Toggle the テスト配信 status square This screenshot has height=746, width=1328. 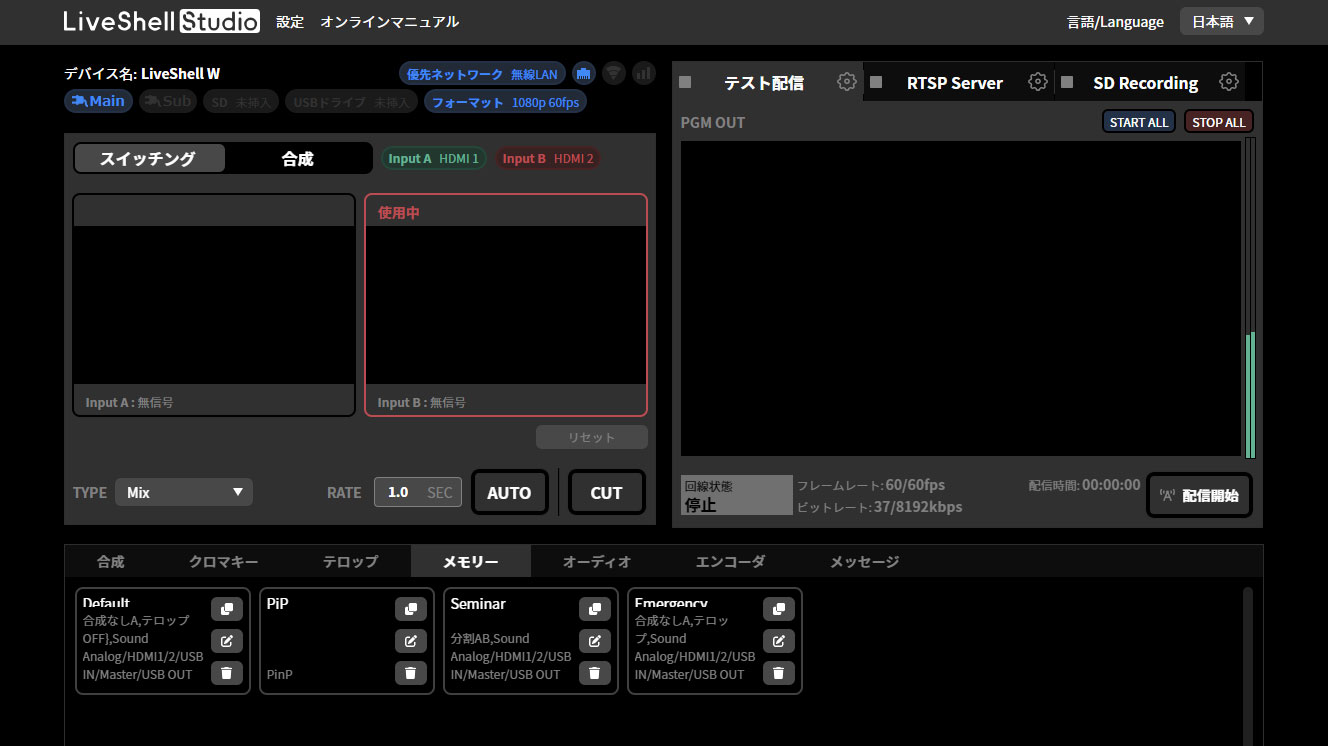click(x=685, y=83)
